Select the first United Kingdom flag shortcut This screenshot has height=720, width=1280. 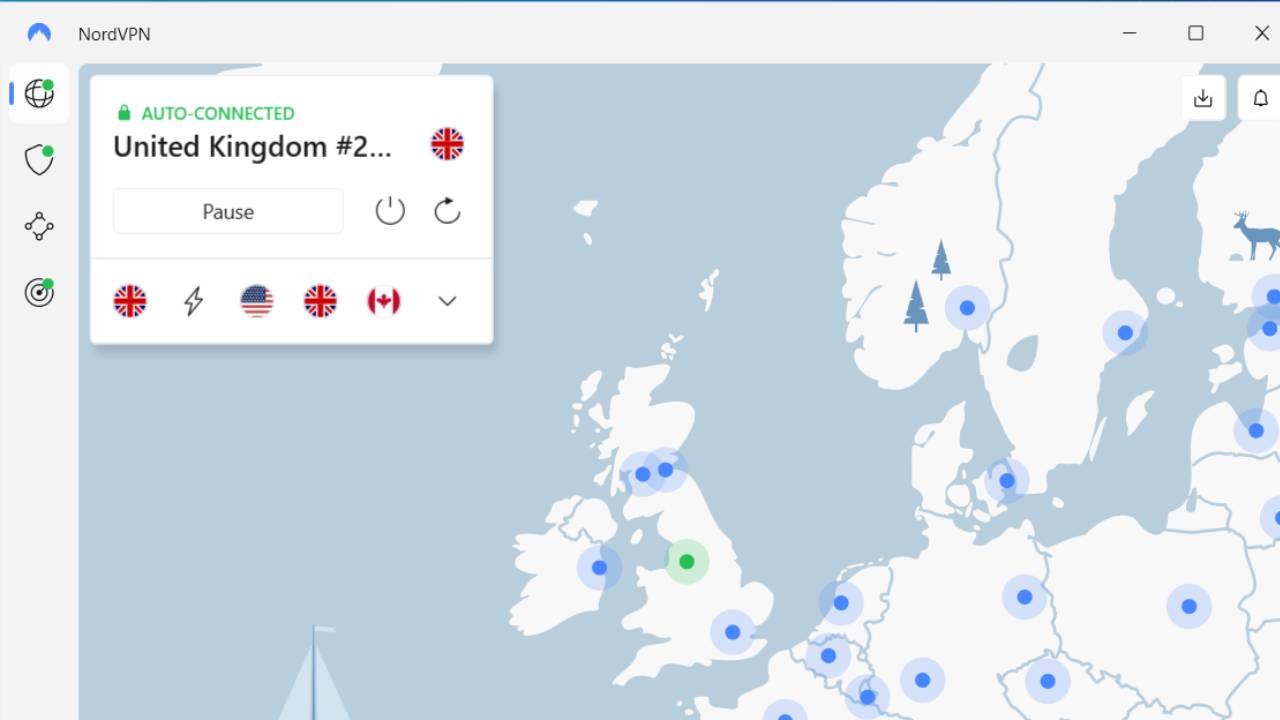click(130, 301)
